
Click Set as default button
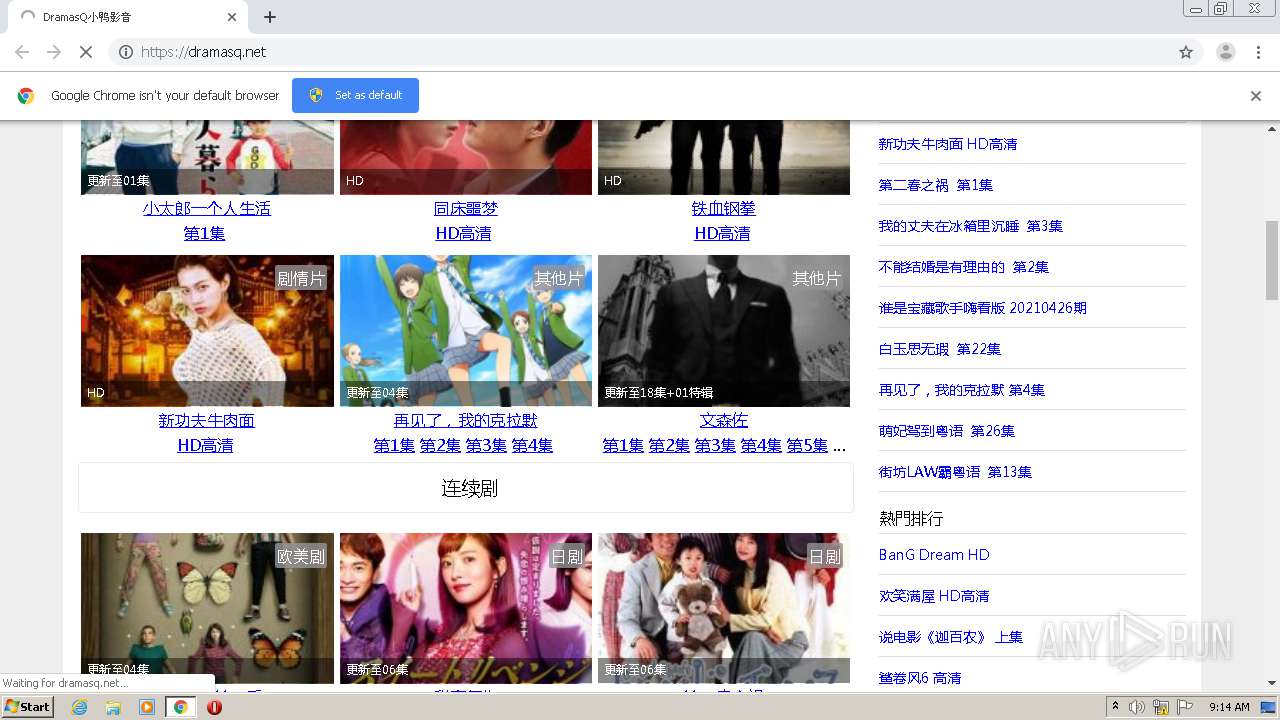tap(355, 95)
